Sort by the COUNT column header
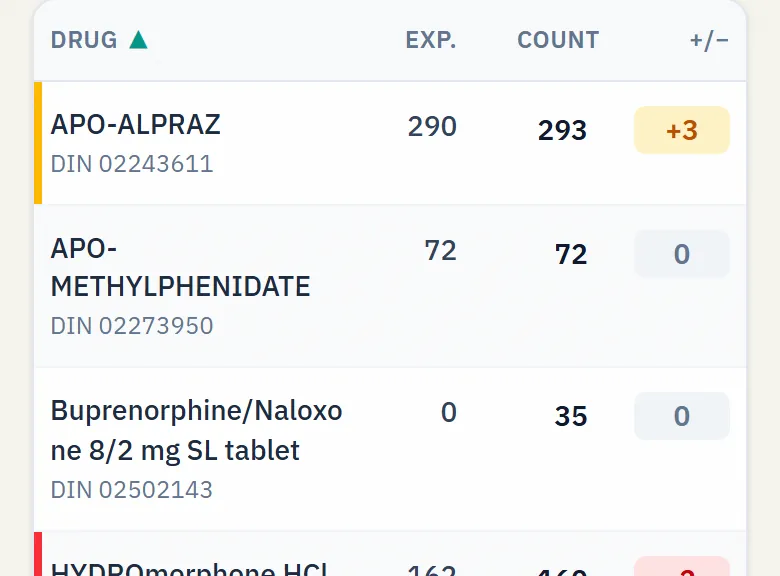The height and width of the screenshot is (576, 780). point(558,40)
